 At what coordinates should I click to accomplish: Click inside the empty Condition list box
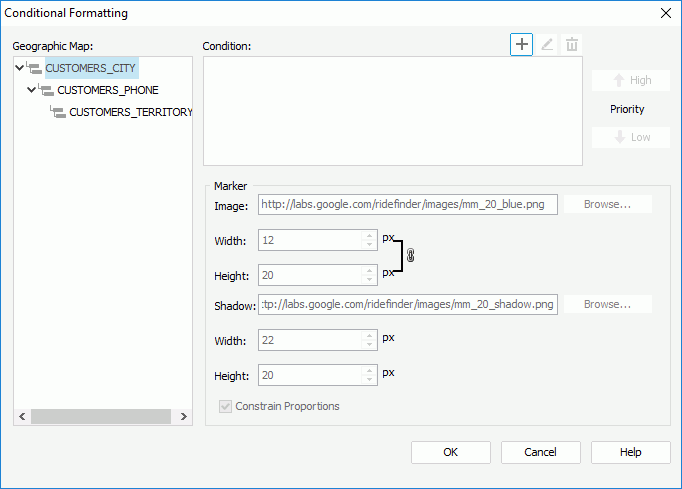tap(393, 111)
